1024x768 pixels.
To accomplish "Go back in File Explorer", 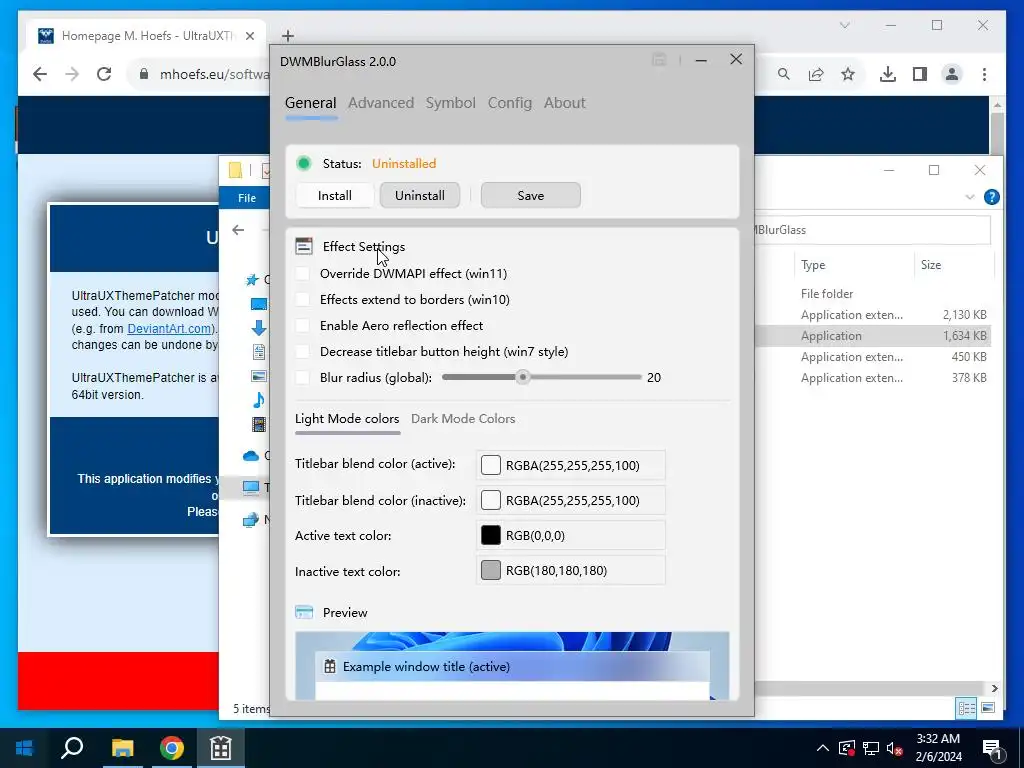I will 238,230.
